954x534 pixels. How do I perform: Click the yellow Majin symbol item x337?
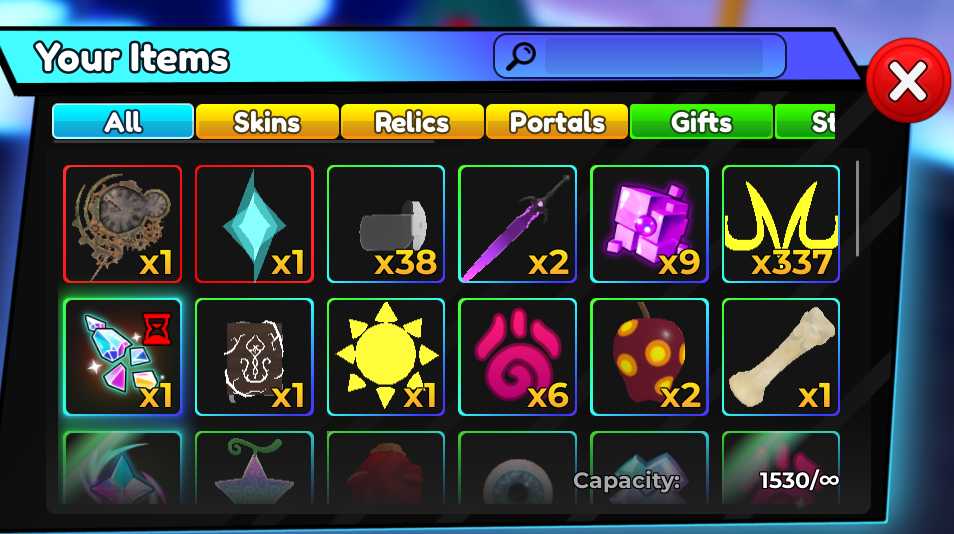point(781,224)
